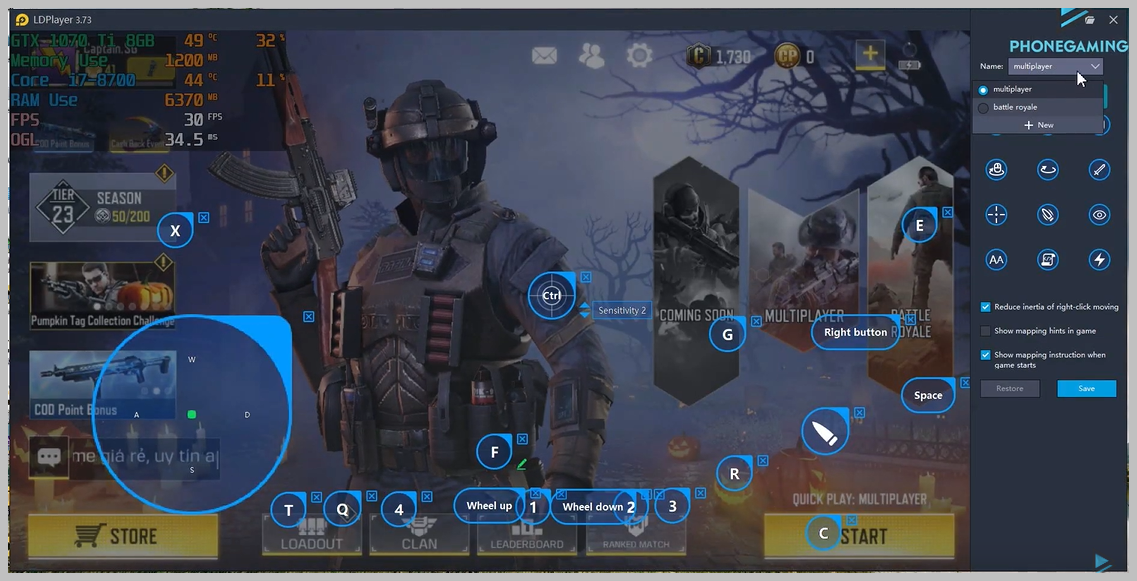The height and width of the screenshot is (581, 1137).
Task: Select the Wheel down key mapping
Action: (593, 506)
